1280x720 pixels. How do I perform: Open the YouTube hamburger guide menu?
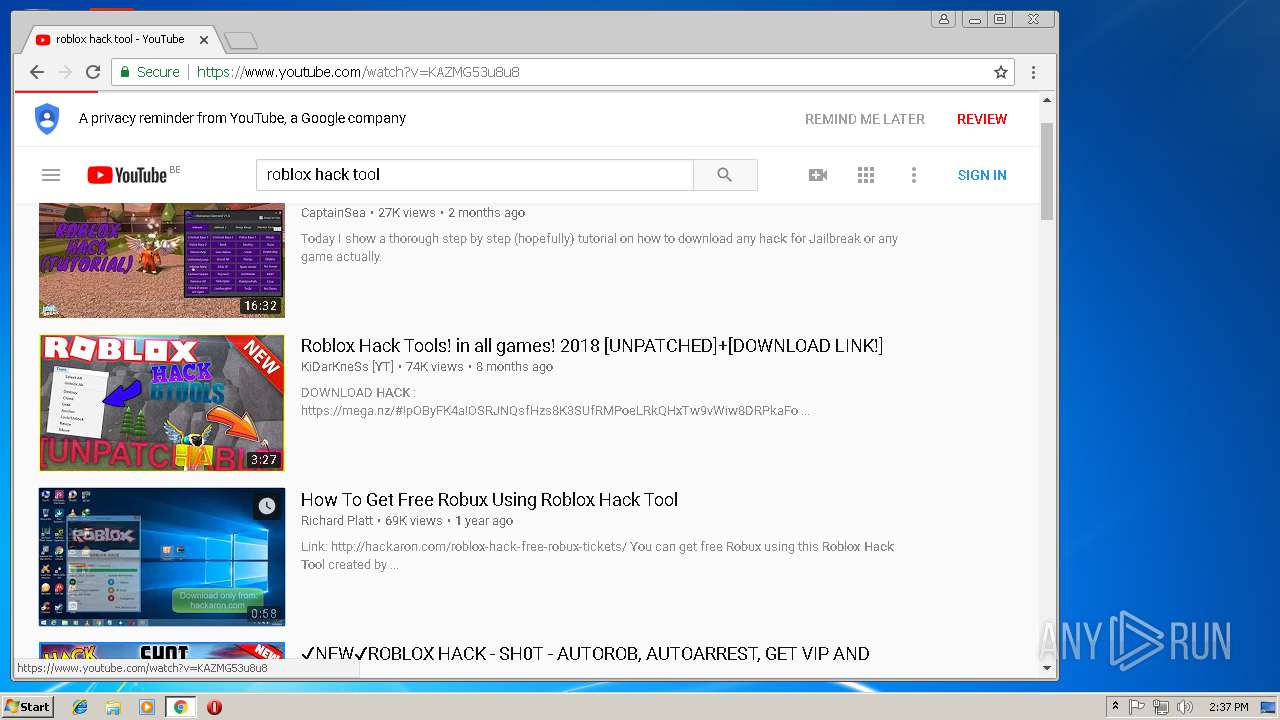[51, 175]
